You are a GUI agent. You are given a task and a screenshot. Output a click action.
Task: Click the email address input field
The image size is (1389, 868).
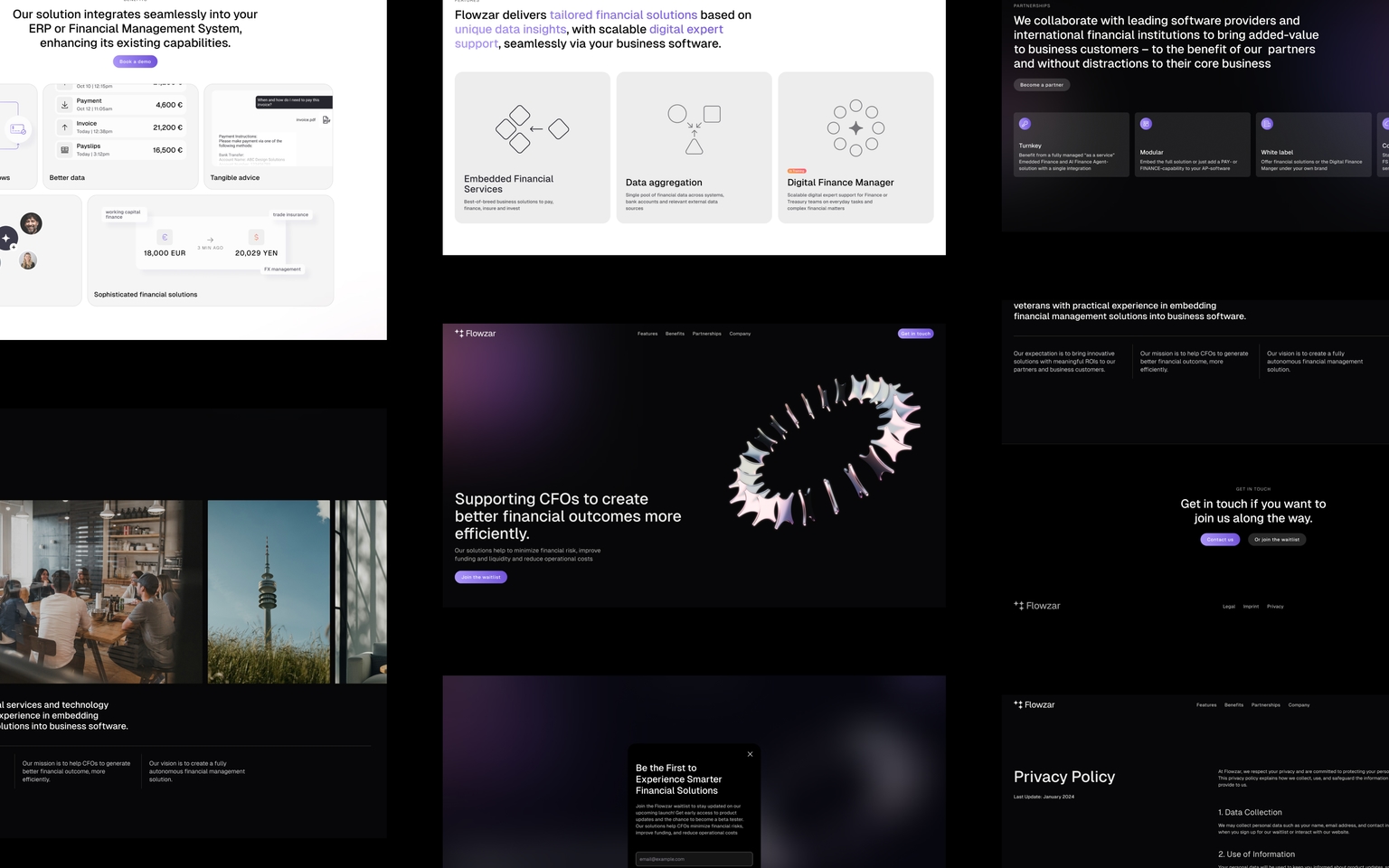[x=694, y=859]
